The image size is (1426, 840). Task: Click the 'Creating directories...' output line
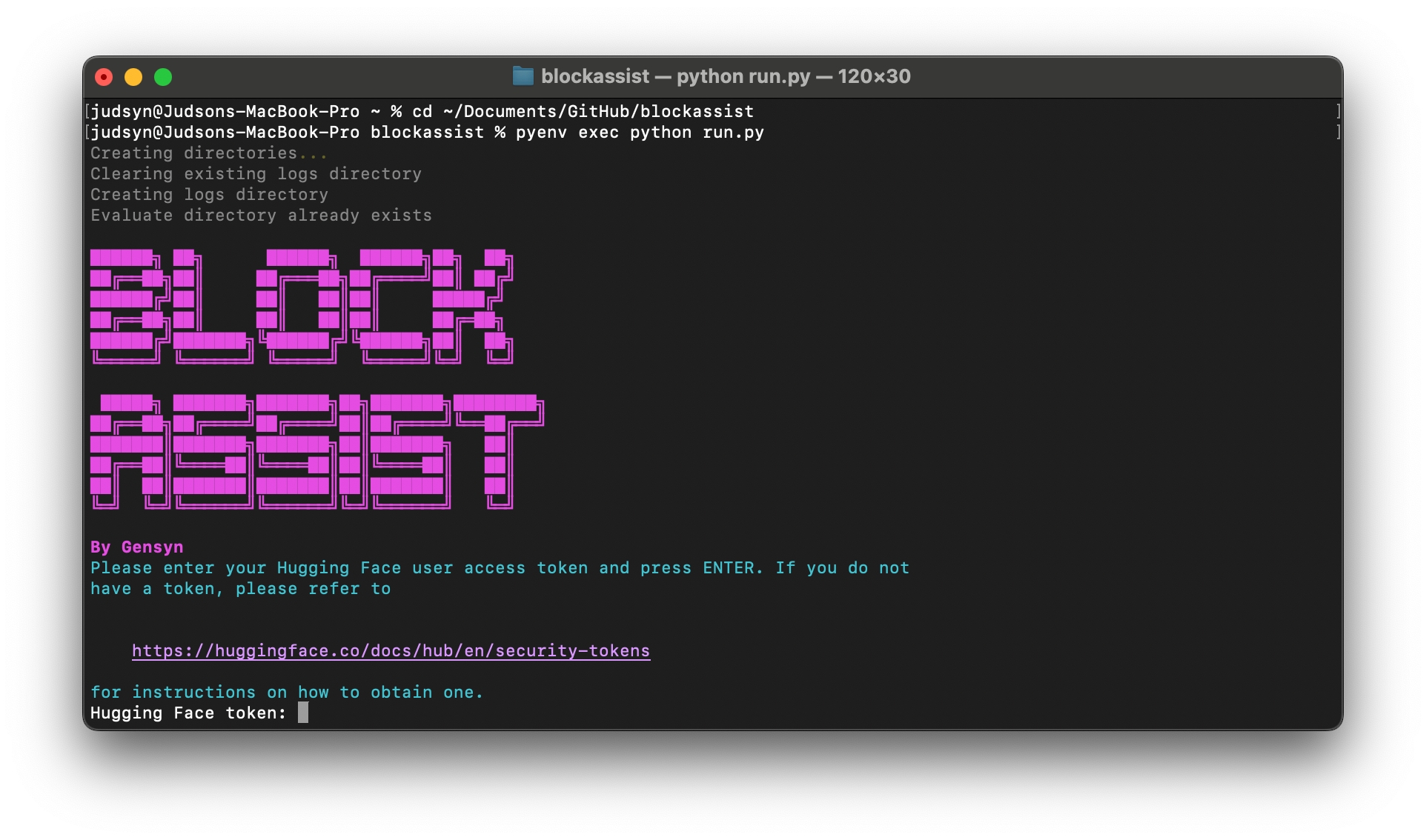(208, 153)
